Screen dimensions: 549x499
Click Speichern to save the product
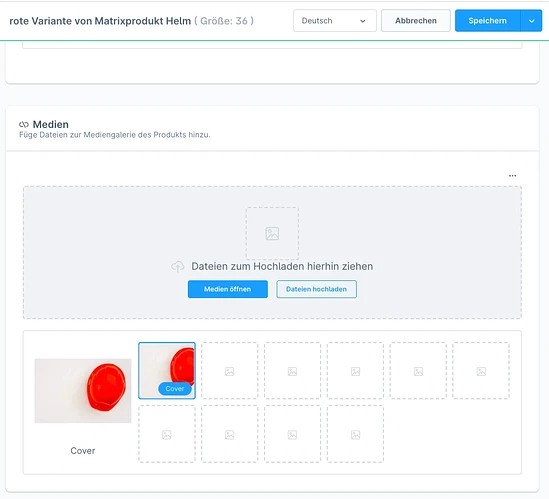[x=487, y=21]
